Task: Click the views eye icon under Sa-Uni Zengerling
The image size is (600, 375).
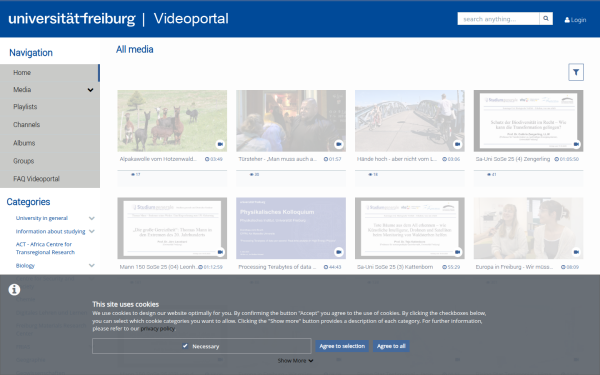Action: click(489, 174)
